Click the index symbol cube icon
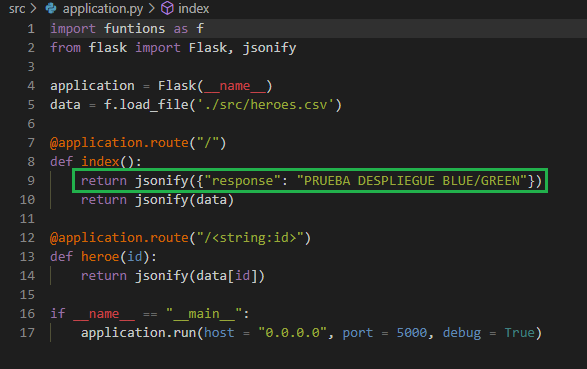This screenshot has height=369, width=587. pos(167,8)
